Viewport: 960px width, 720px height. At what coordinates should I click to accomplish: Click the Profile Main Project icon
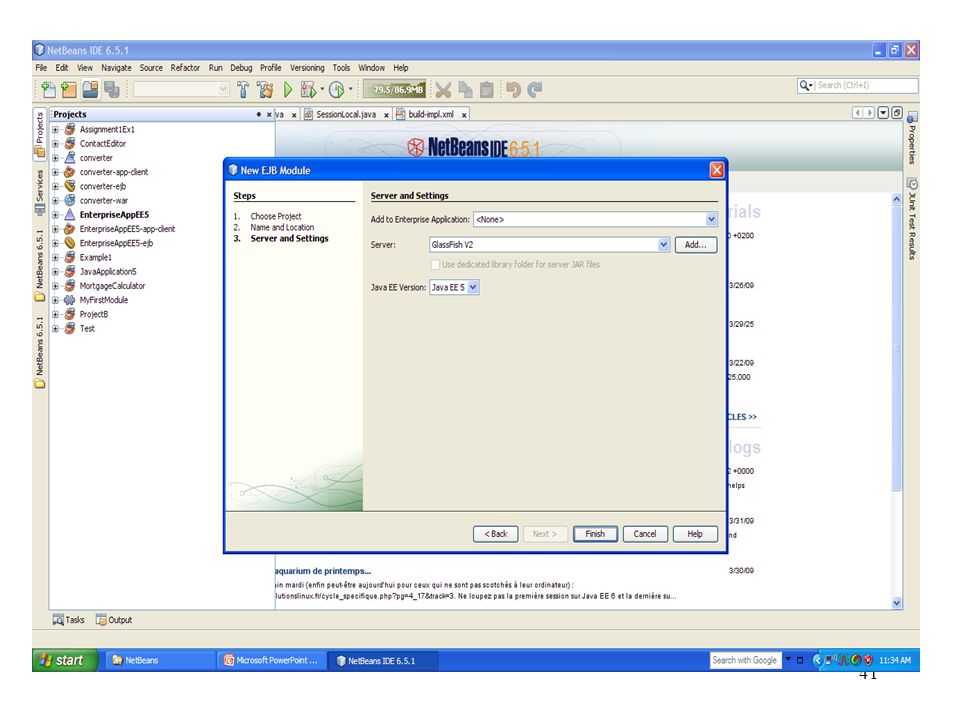point(337,90)
